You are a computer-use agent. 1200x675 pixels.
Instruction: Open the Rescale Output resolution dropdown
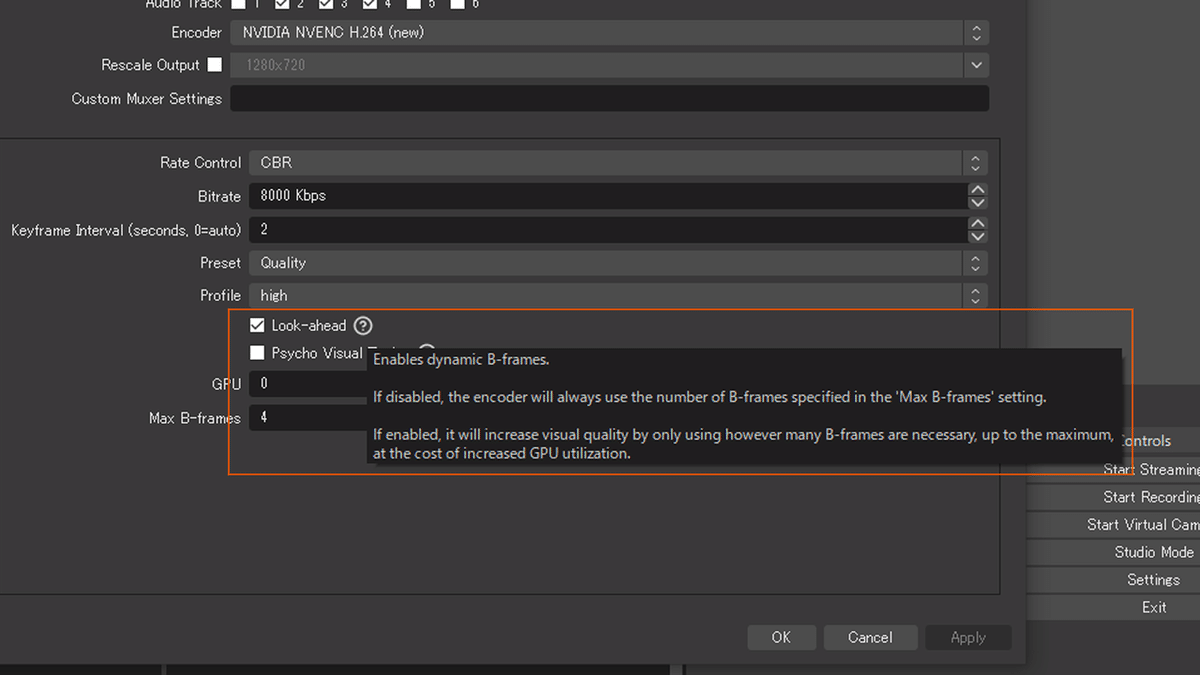pos(609,65)
